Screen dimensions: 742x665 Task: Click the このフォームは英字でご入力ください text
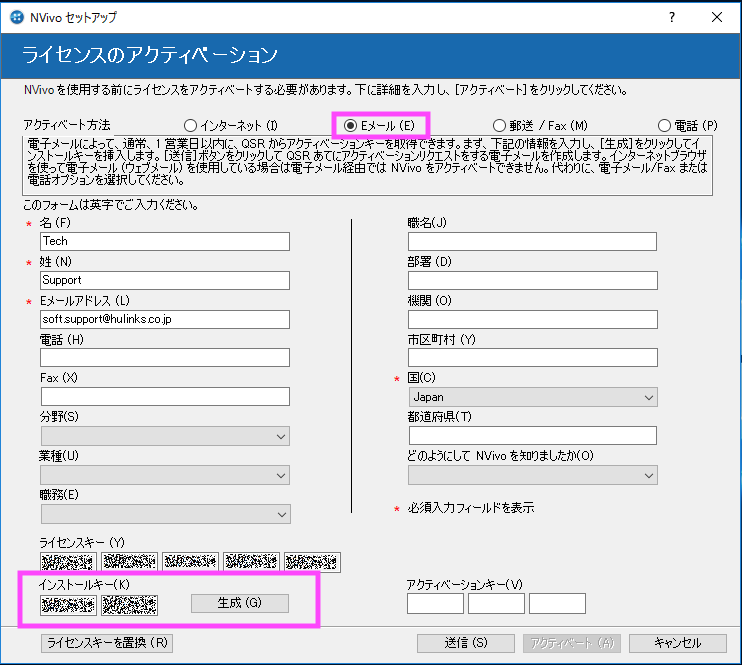(x=111, y=205)
